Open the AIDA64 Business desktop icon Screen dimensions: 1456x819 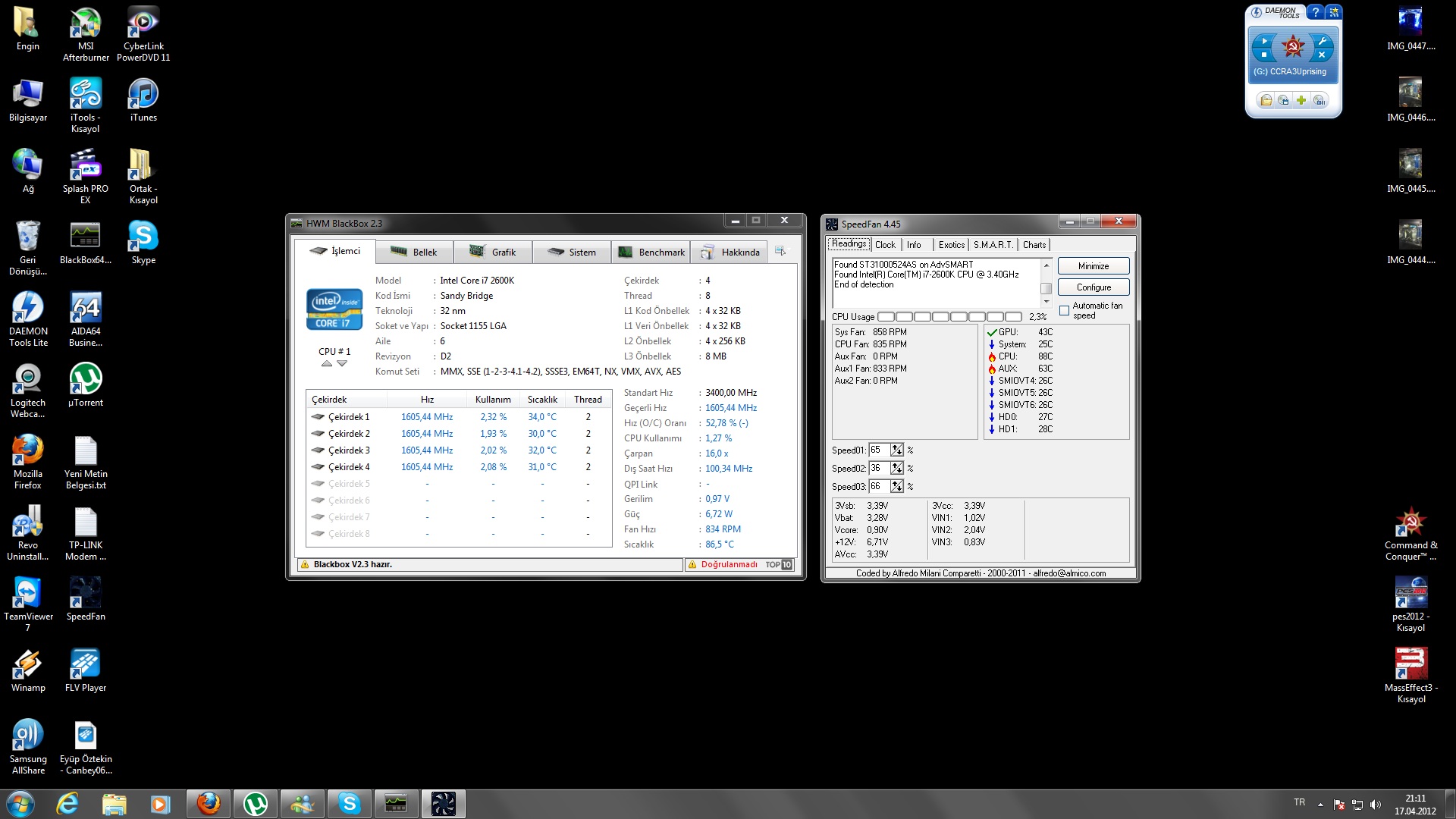[86, 319]
